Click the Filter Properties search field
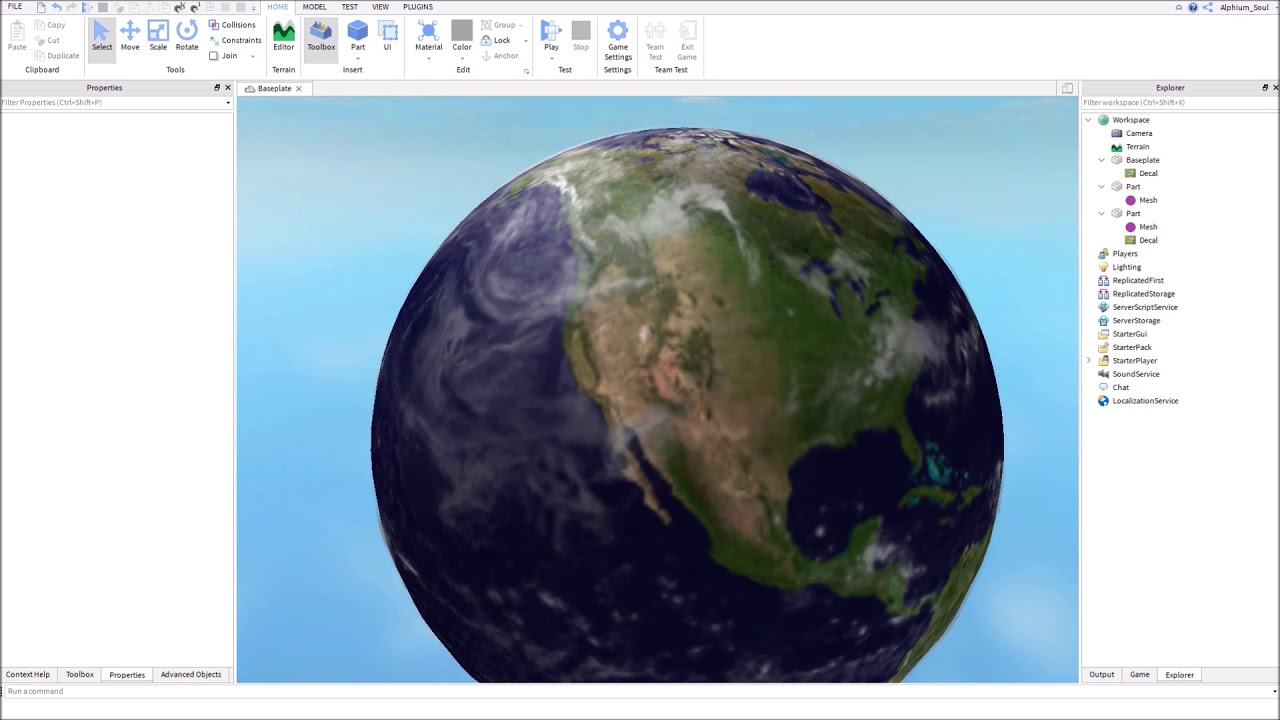 116,103
